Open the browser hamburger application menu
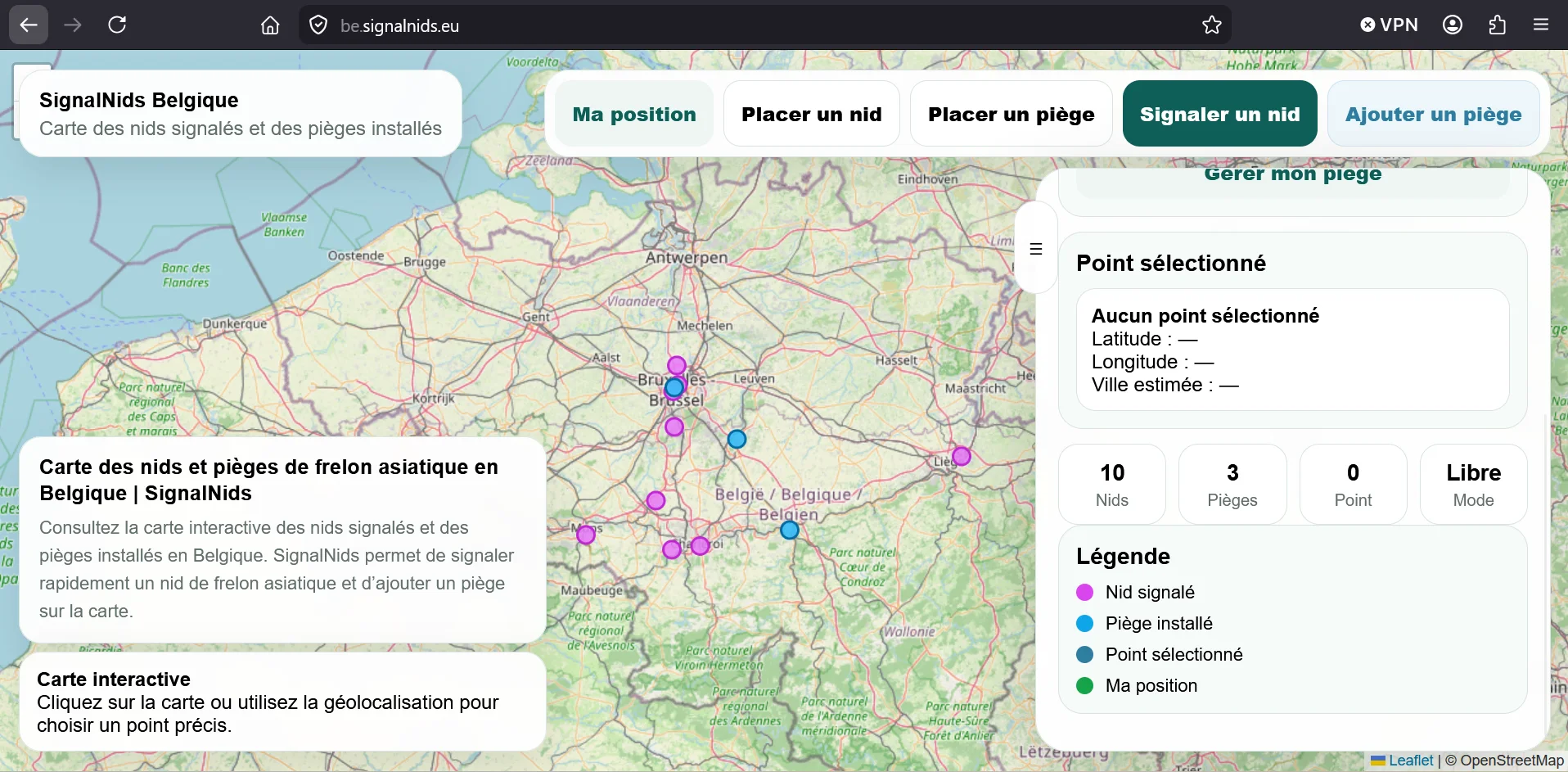The height and width of the screenshot is (772, 1568). [1541, 25]
